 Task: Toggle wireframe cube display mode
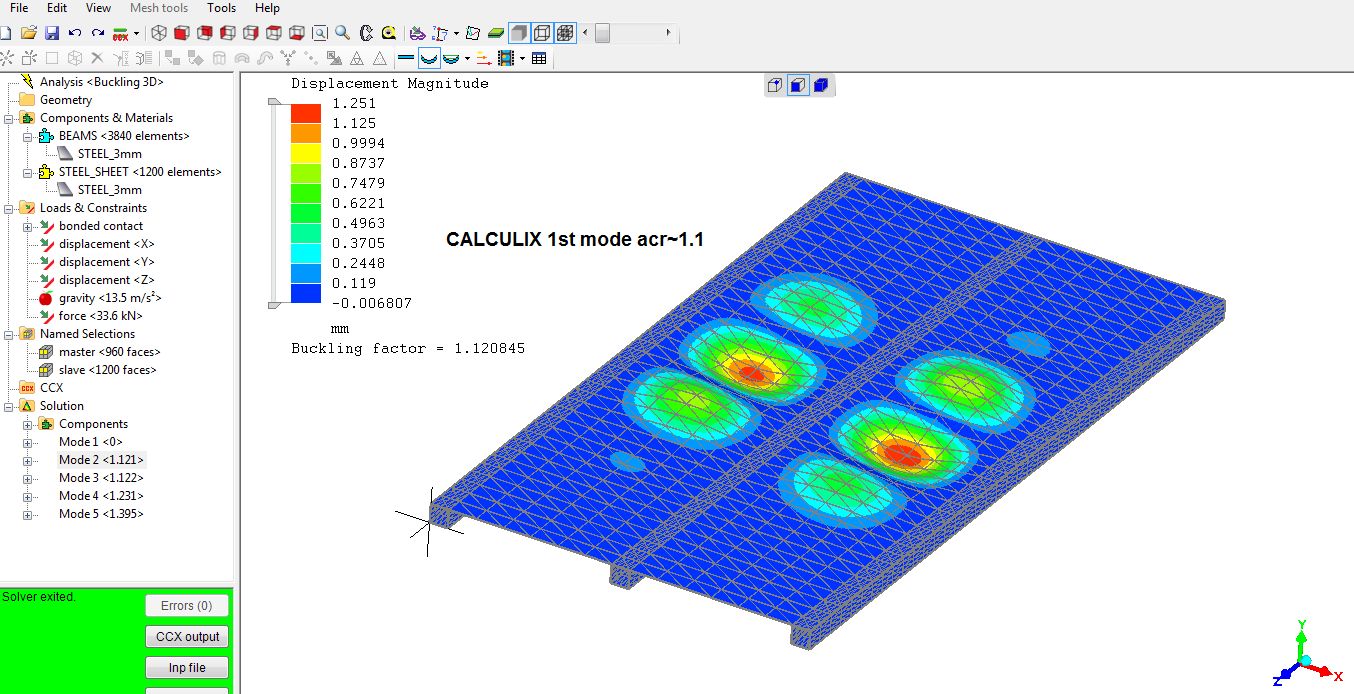click(x=542, y=33)
